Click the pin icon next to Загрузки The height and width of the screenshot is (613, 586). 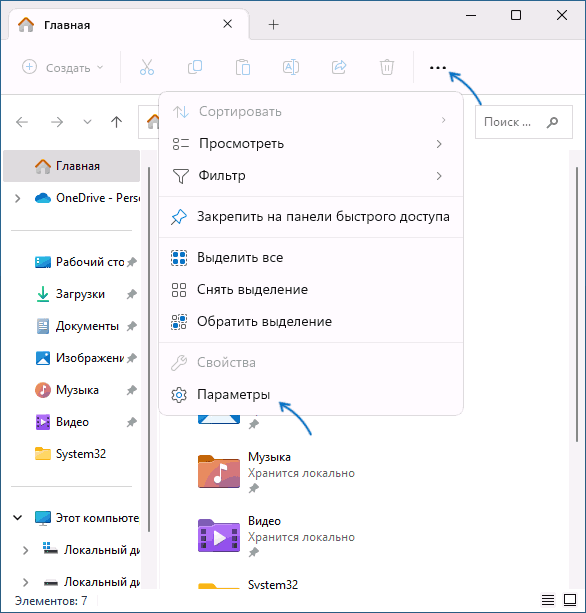pos(132,294)
